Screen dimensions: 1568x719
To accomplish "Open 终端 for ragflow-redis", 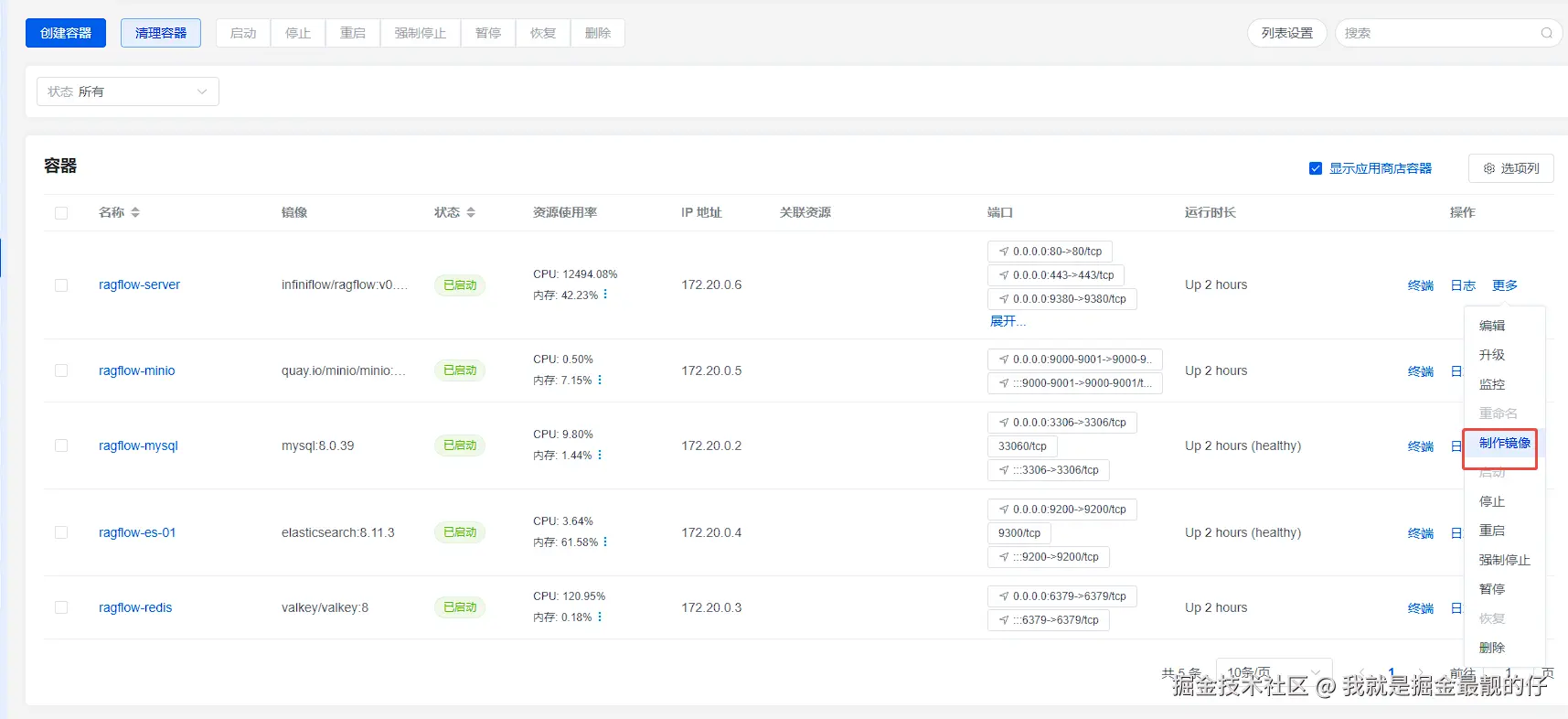I will point(1421,608).
